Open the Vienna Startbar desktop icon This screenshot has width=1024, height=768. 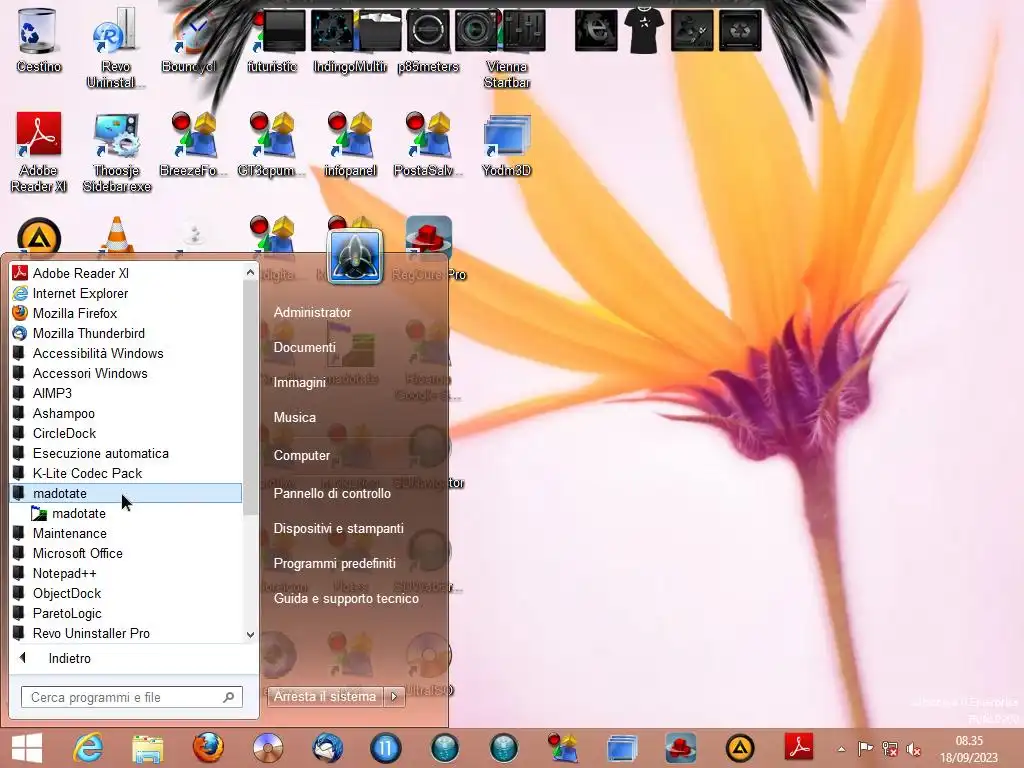(x=506, y=47)
